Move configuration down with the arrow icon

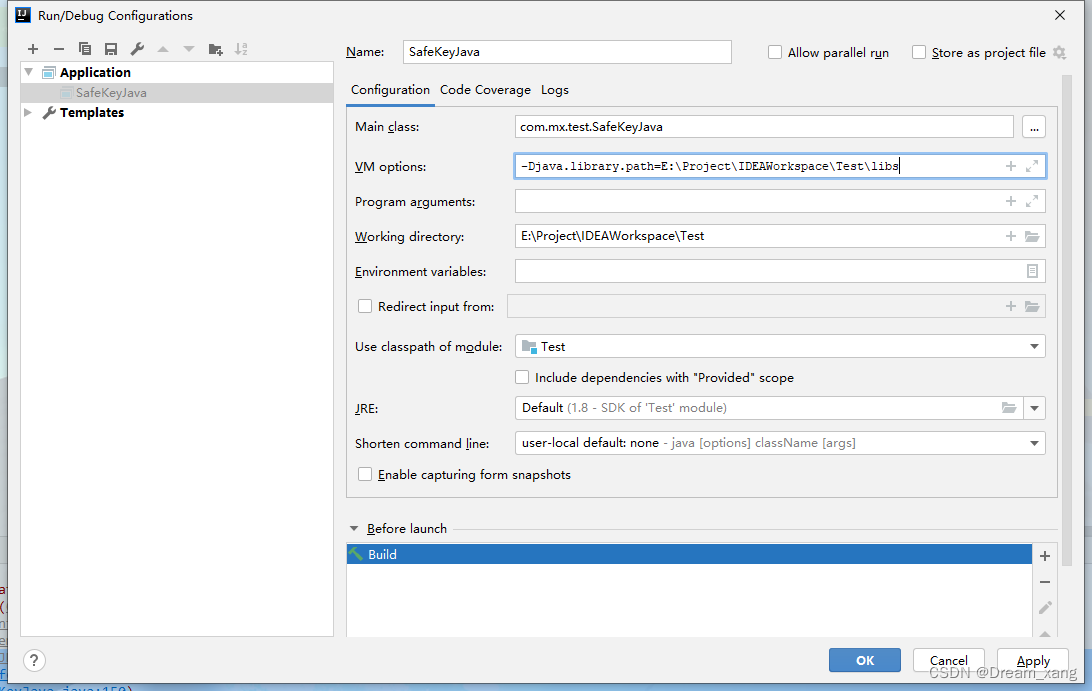point(189,49)
